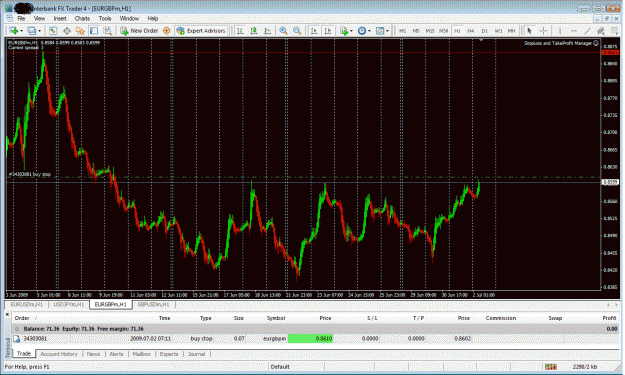Launch MetaEditor with the orange icon
The width and height of the screenshot is (625, 375).
[167, 31]
